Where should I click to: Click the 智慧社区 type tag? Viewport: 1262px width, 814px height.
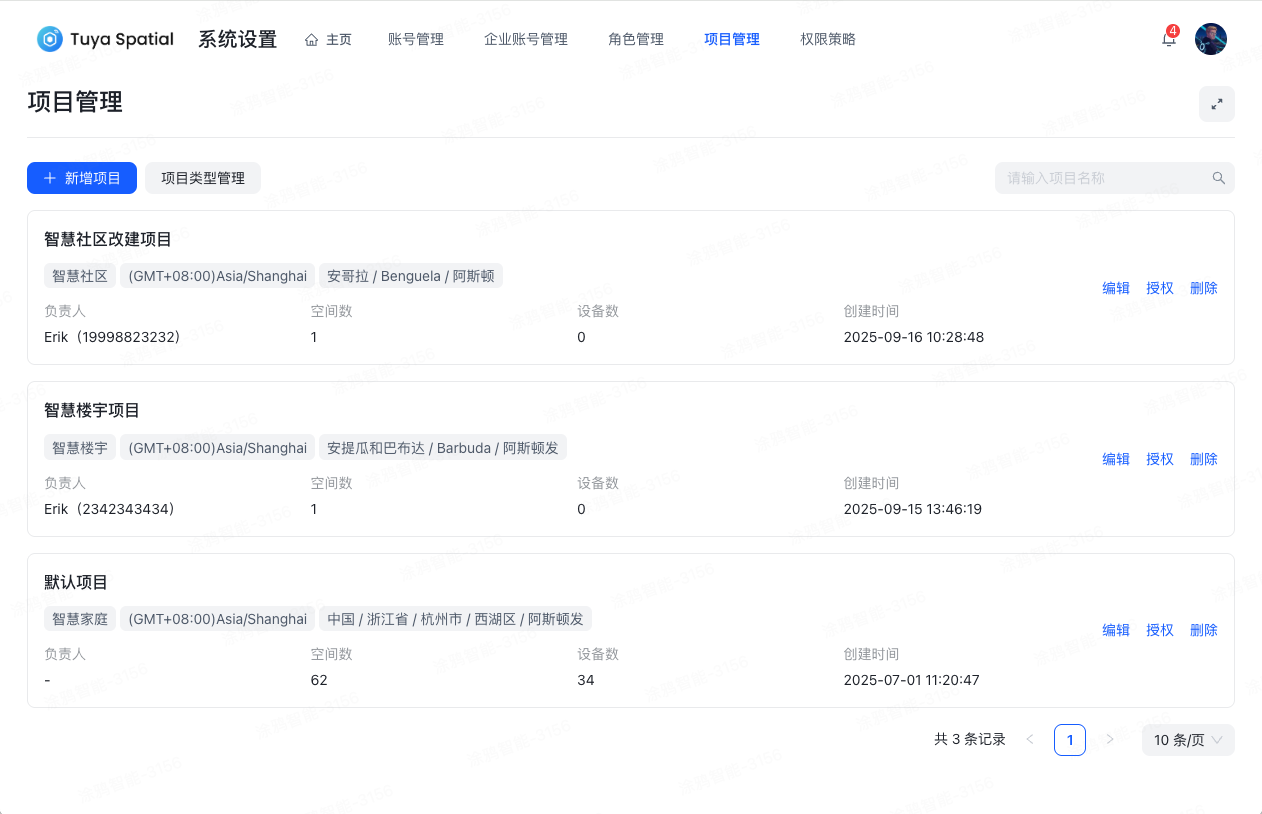pos(80,276)
